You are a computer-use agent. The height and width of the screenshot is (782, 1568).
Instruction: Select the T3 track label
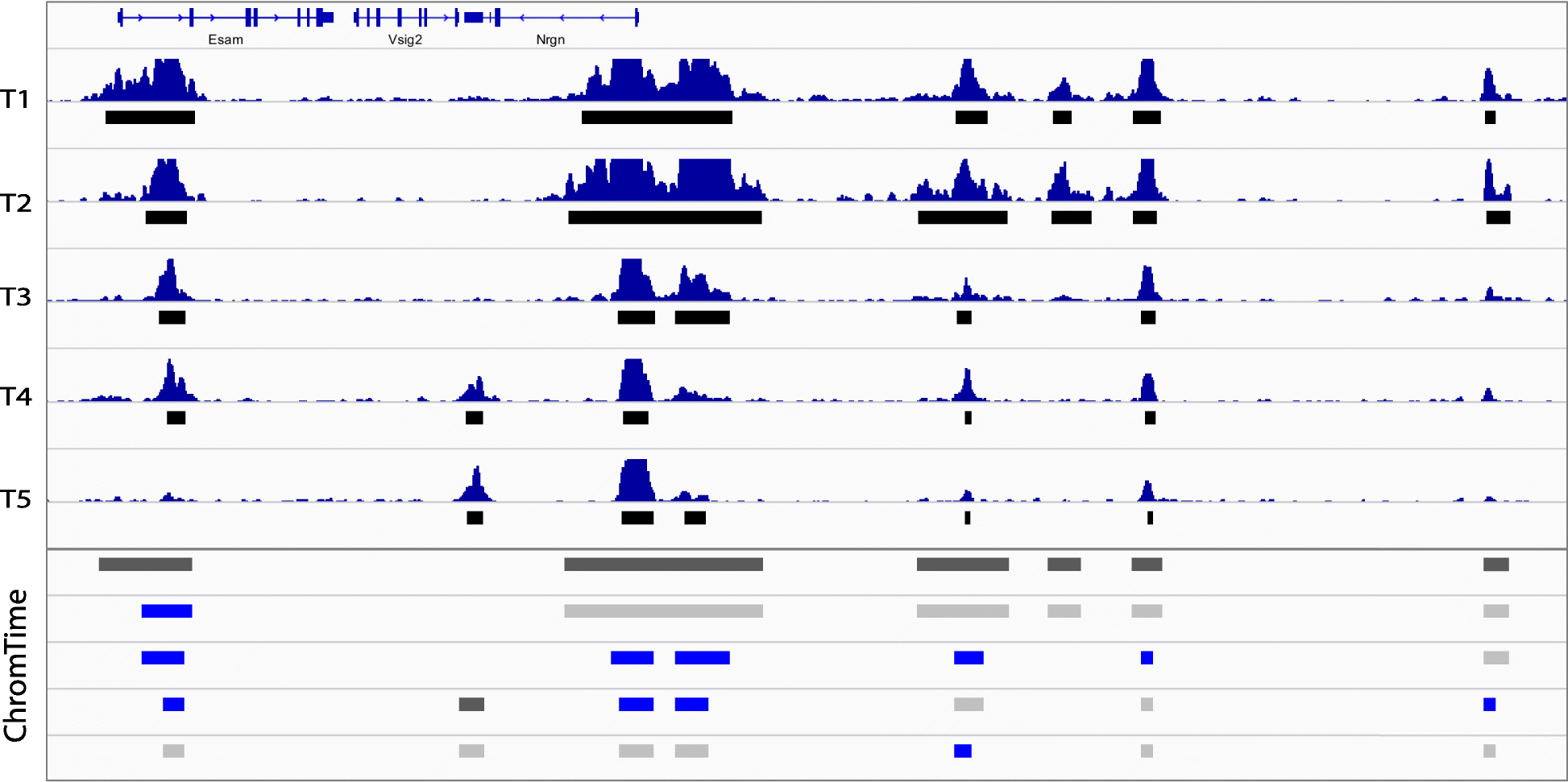point(16,297)
